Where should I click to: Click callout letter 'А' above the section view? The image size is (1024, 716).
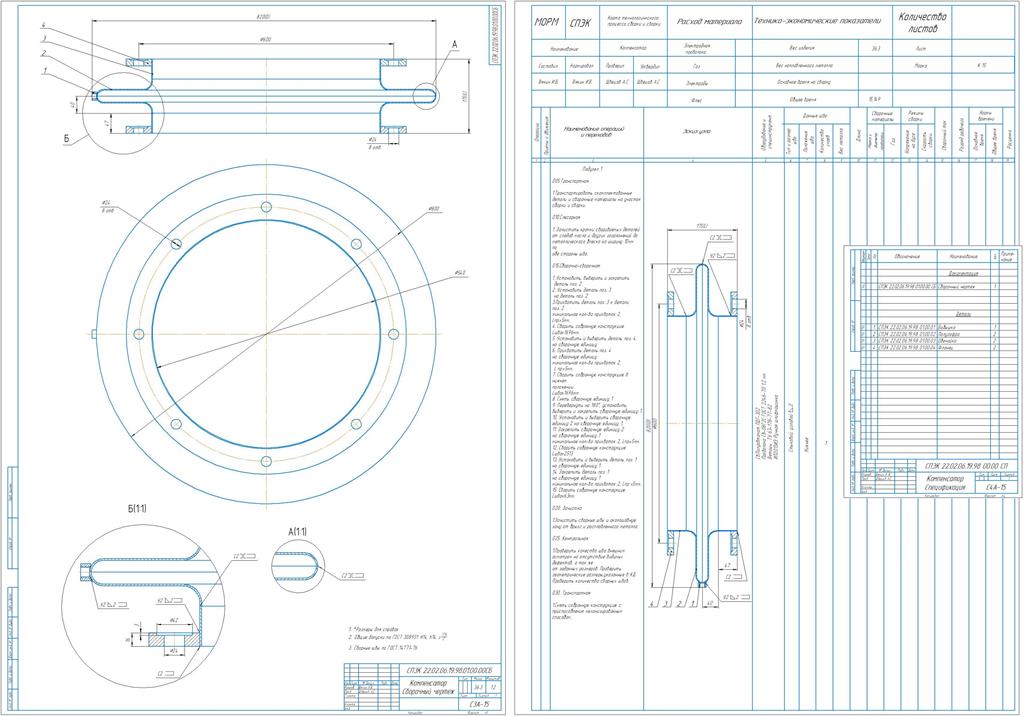455,44
